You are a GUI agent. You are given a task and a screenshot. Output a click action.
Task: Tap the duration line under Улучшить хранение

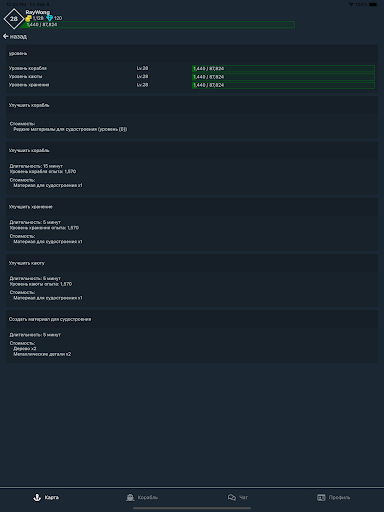pos(35,222)
